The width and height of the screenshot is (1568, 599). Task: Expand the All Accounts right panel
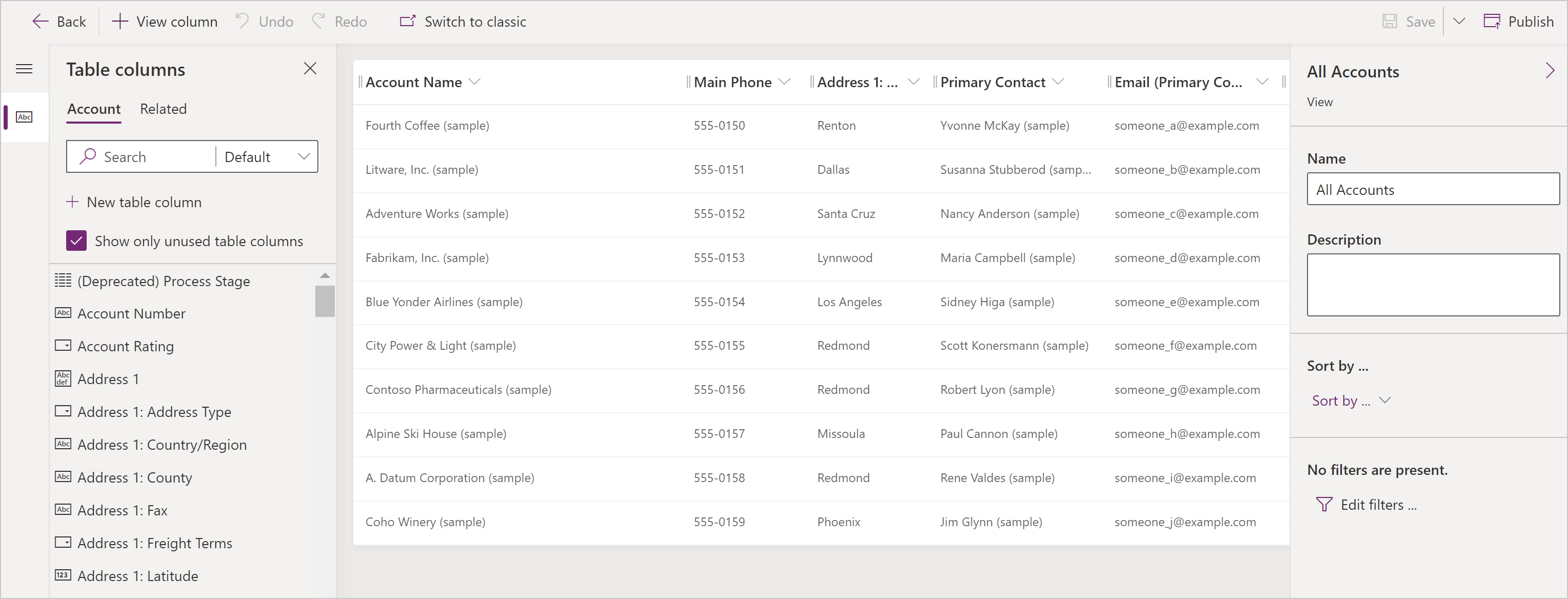coord(1548,70)
